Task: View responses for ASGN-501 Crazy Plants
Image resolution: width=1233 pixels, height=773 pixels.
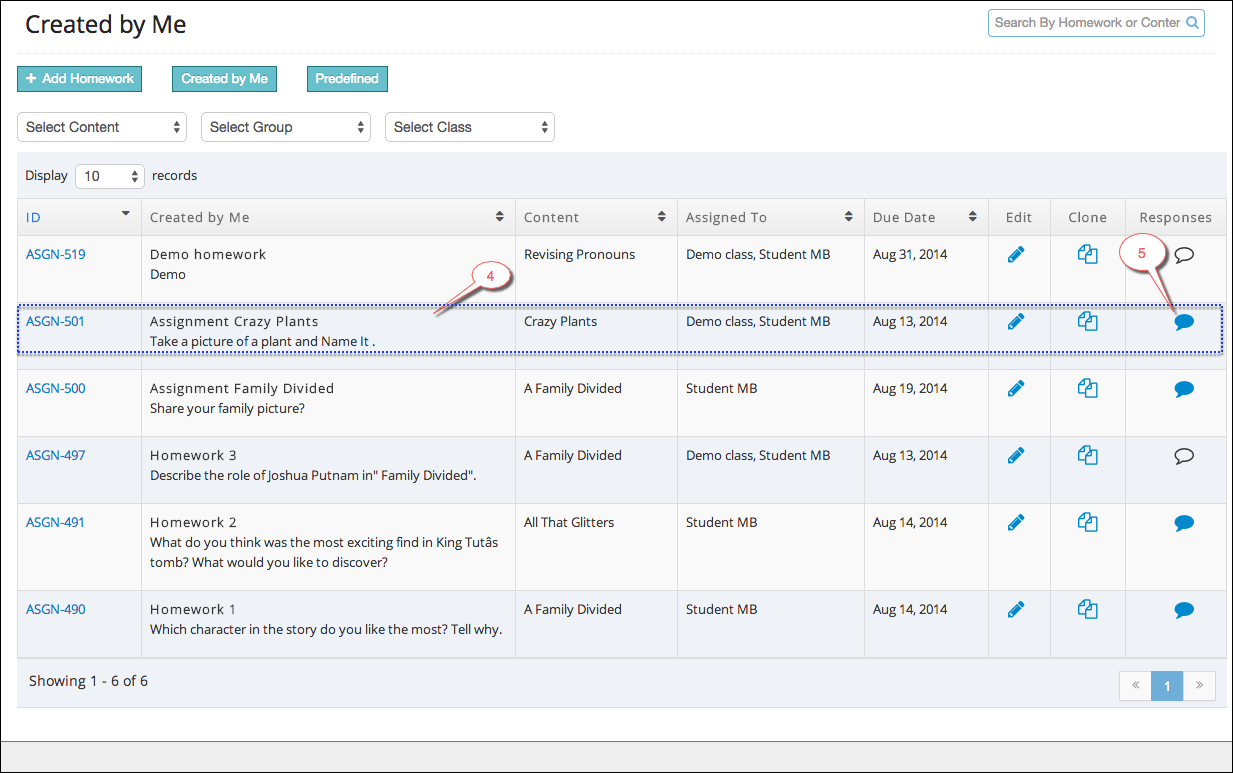Action: pyautogui.click(x=1184, y=322)
